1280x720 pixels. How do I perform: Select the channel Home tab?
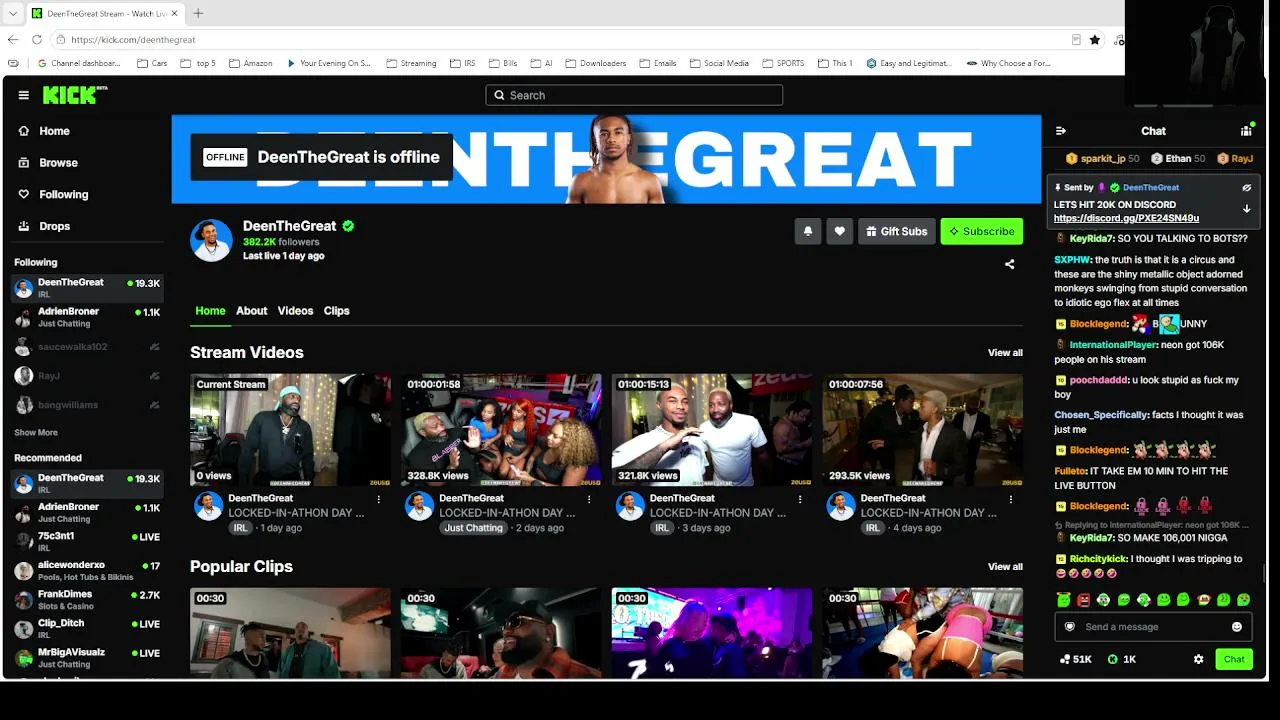click(x=210, y=311)
